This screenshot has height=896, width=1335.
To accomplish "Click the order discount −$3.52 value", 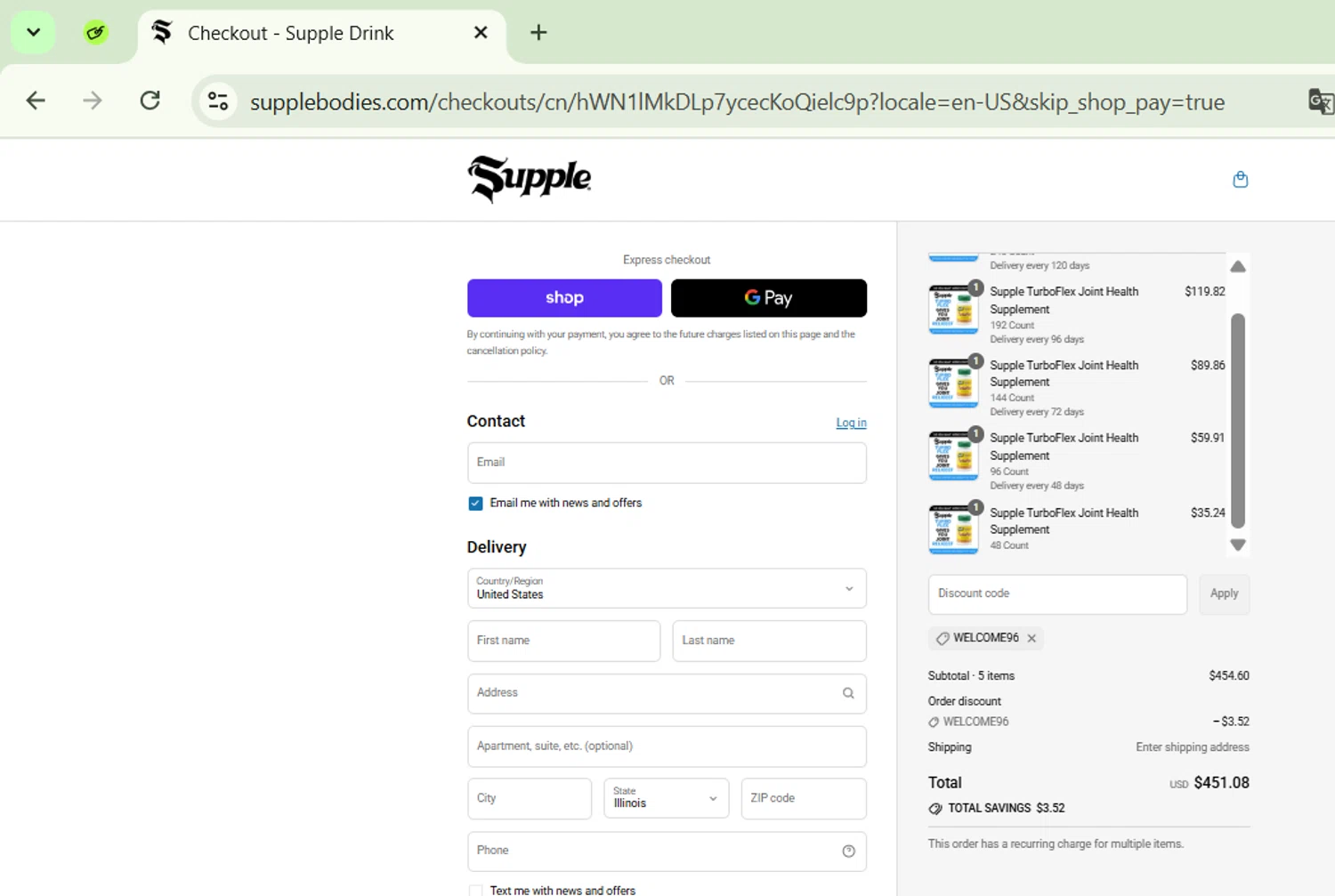I will pyautogui.click(x=1231, y=722).
